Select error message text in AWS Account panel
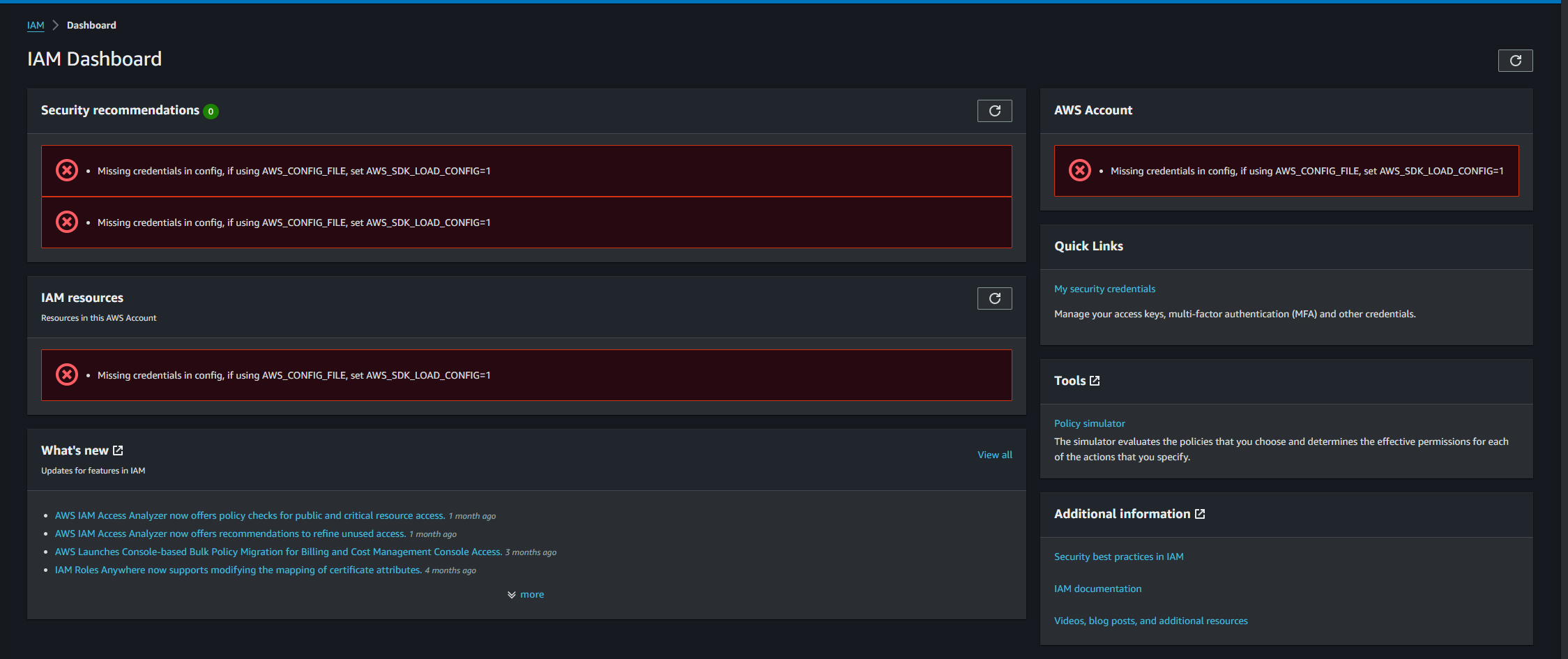 [1307, 171]
